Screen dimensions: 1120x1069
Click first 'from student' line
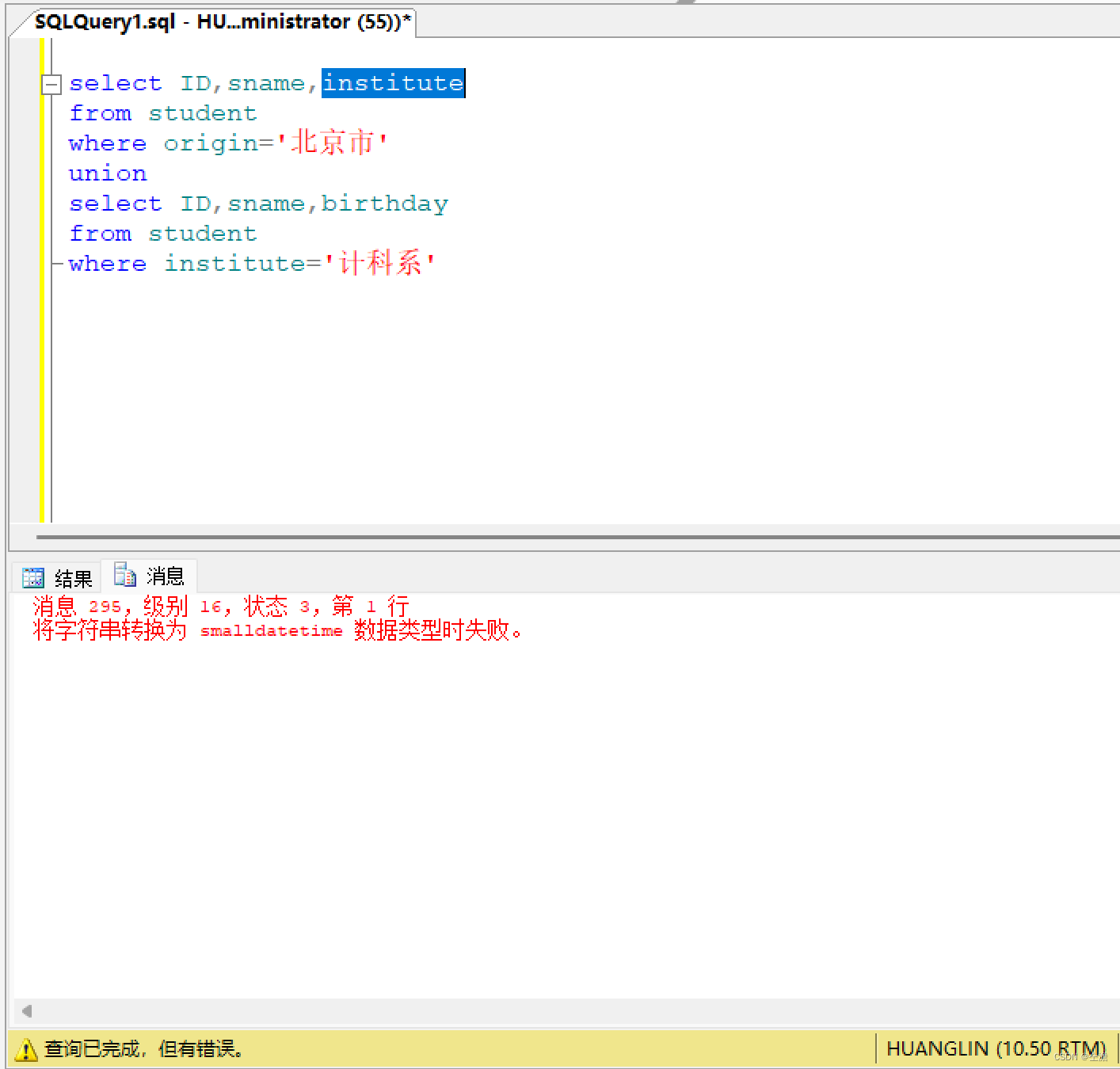[x=163, y=113]
